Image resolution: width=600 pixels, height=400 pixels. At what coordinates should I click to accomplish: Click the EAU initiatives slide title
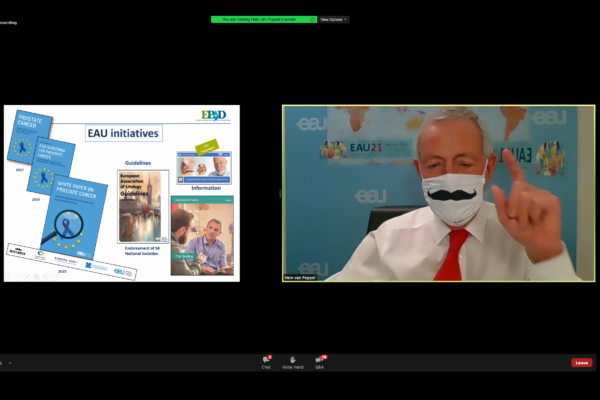[x=121, y=133]
